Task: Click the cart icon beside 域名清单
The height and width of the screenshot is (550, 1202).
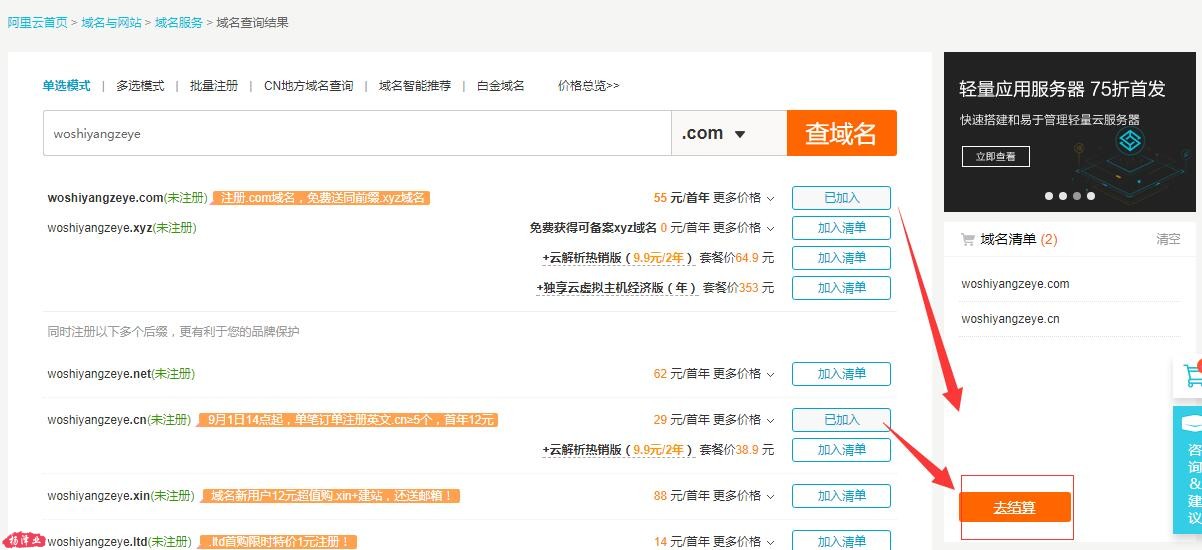Action: 967,240
